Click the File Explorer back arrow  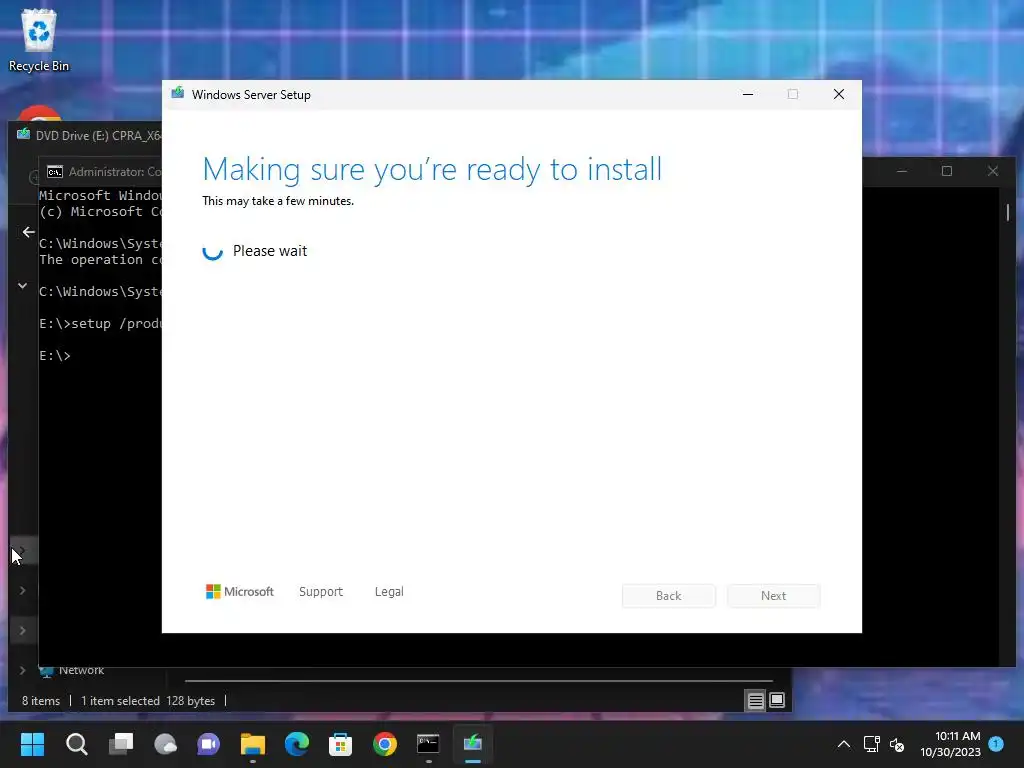[x=28, y=232]
